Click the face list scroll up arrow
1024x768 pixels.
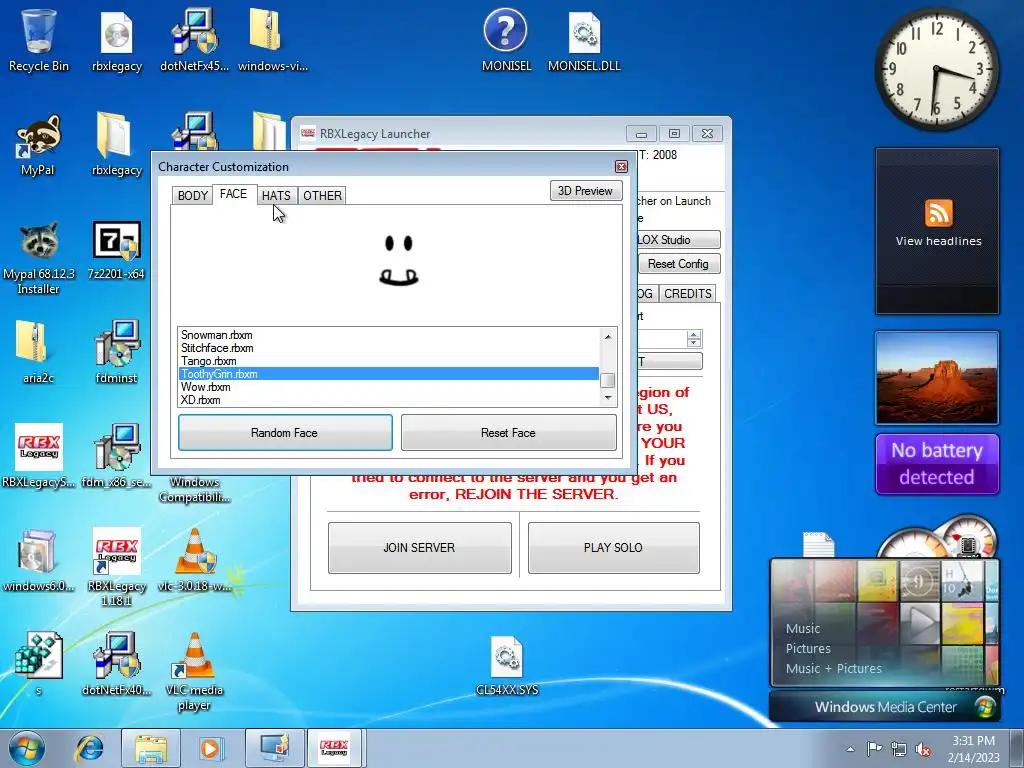tap(607, 337)
